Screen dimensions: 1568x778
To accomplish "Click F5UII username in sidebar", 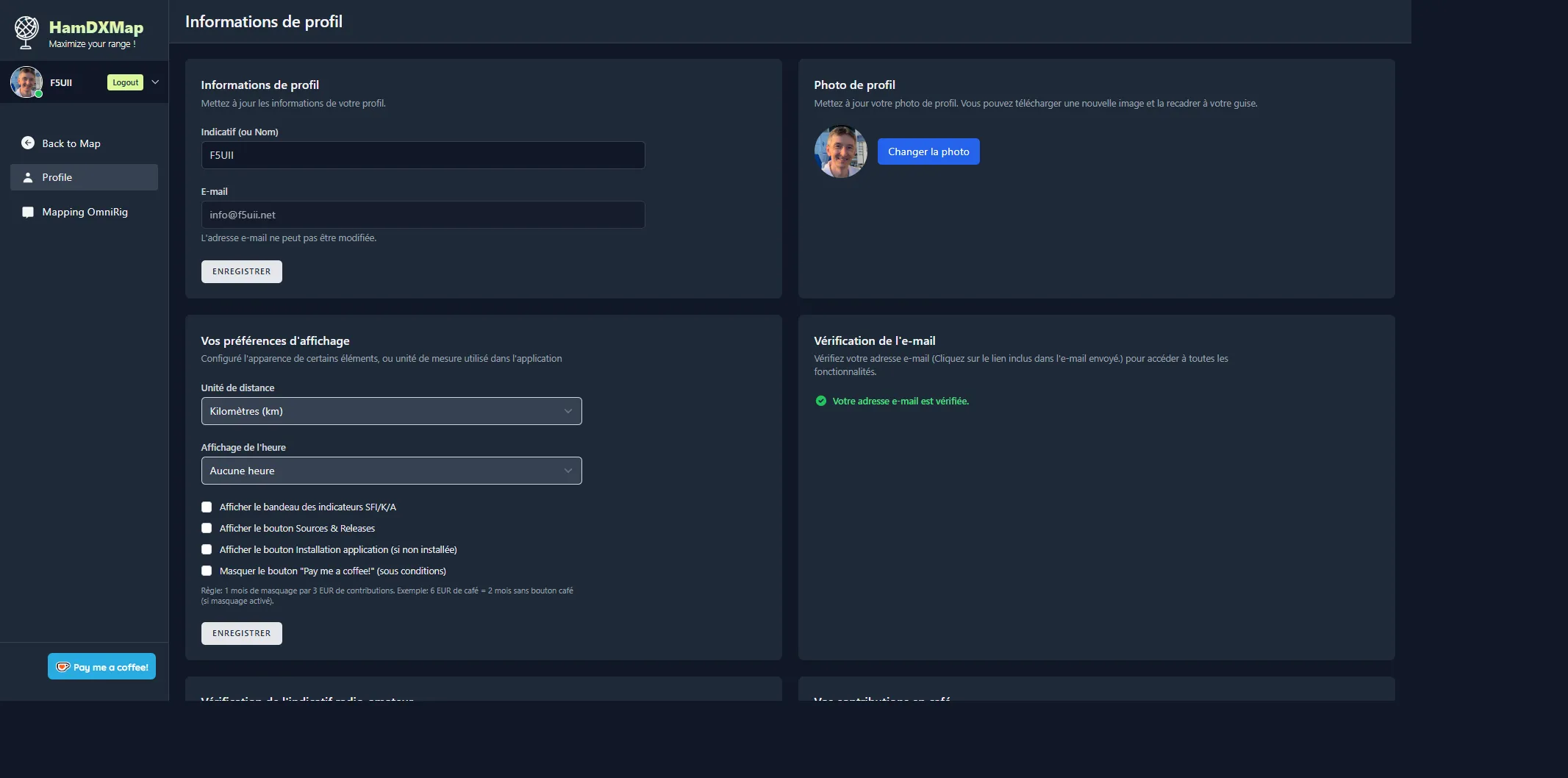I will point(61,82).
